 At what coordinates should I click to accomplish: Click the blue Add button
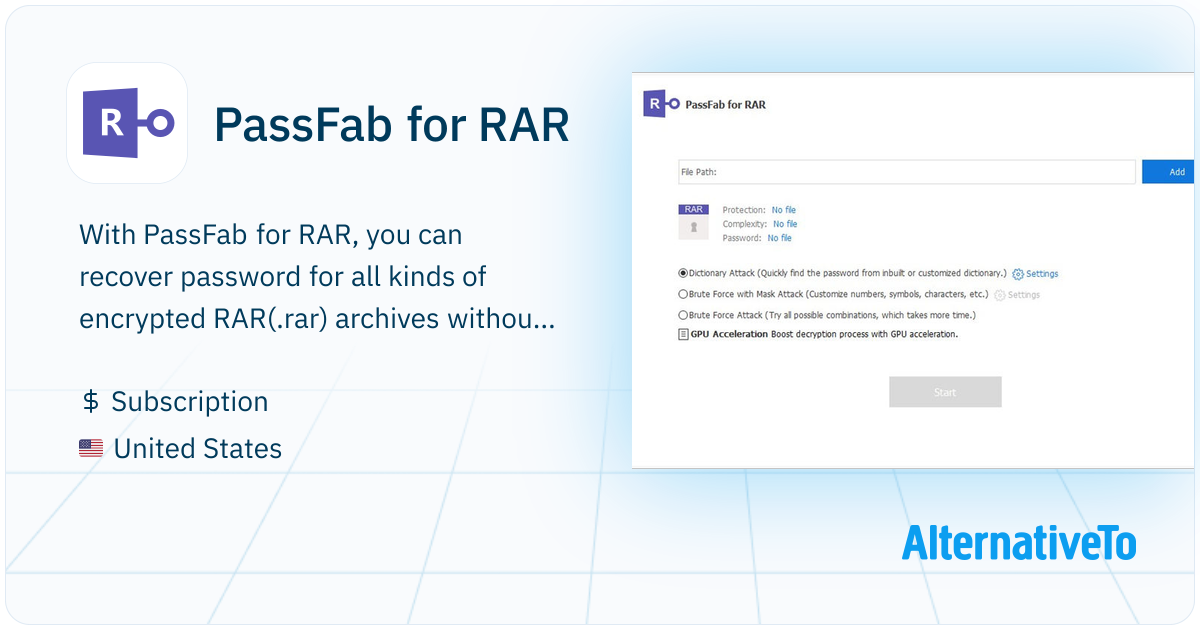[x=1168, y=172]
